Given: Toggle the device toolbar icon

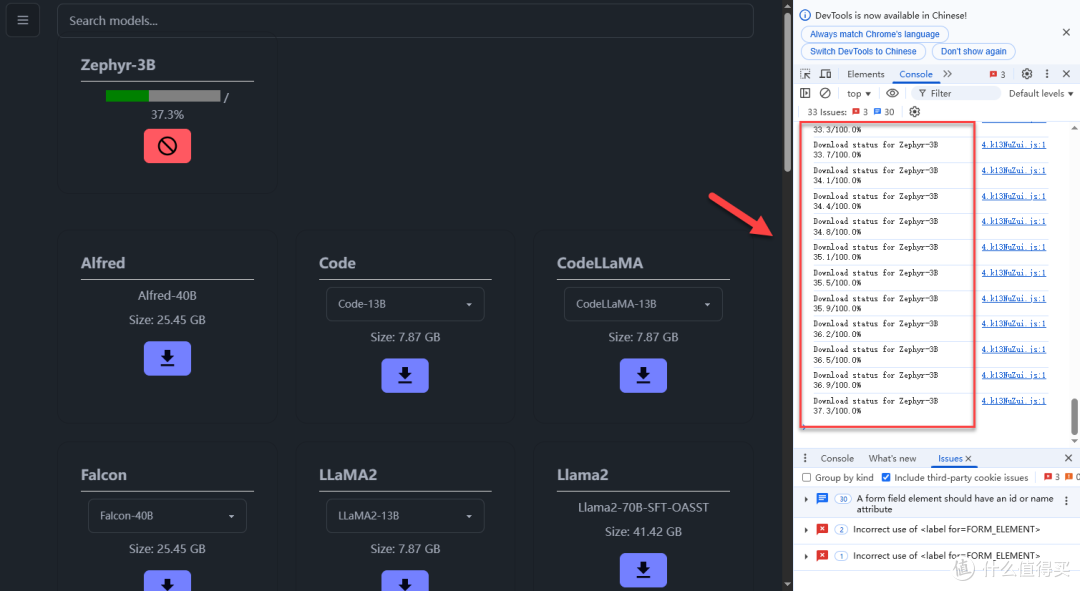Looking at the screenshot, I should [x=825, y=74].
